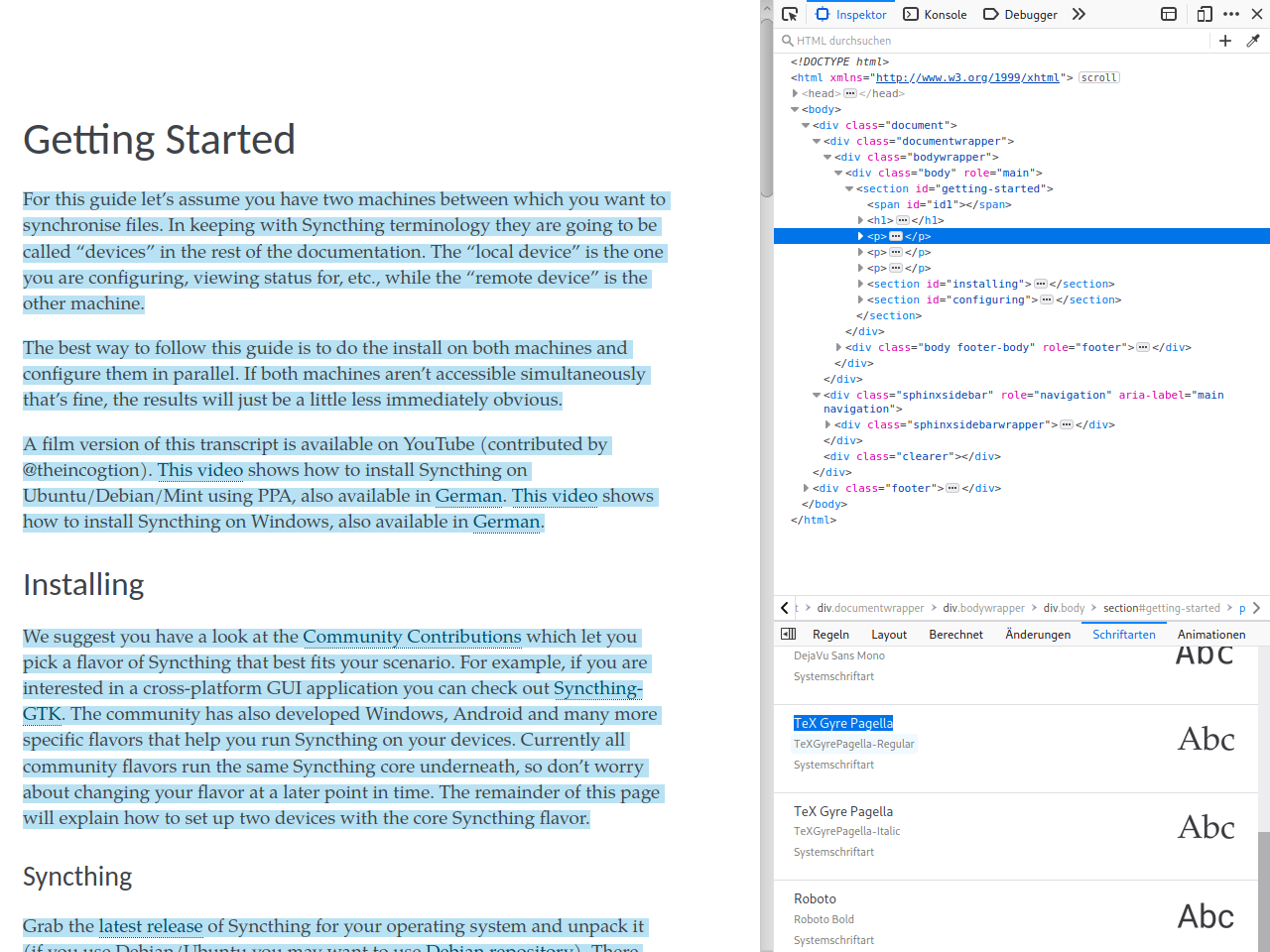Open the Änderungen tab
The image size is (1270, 952).
[x=1038, y=635]
